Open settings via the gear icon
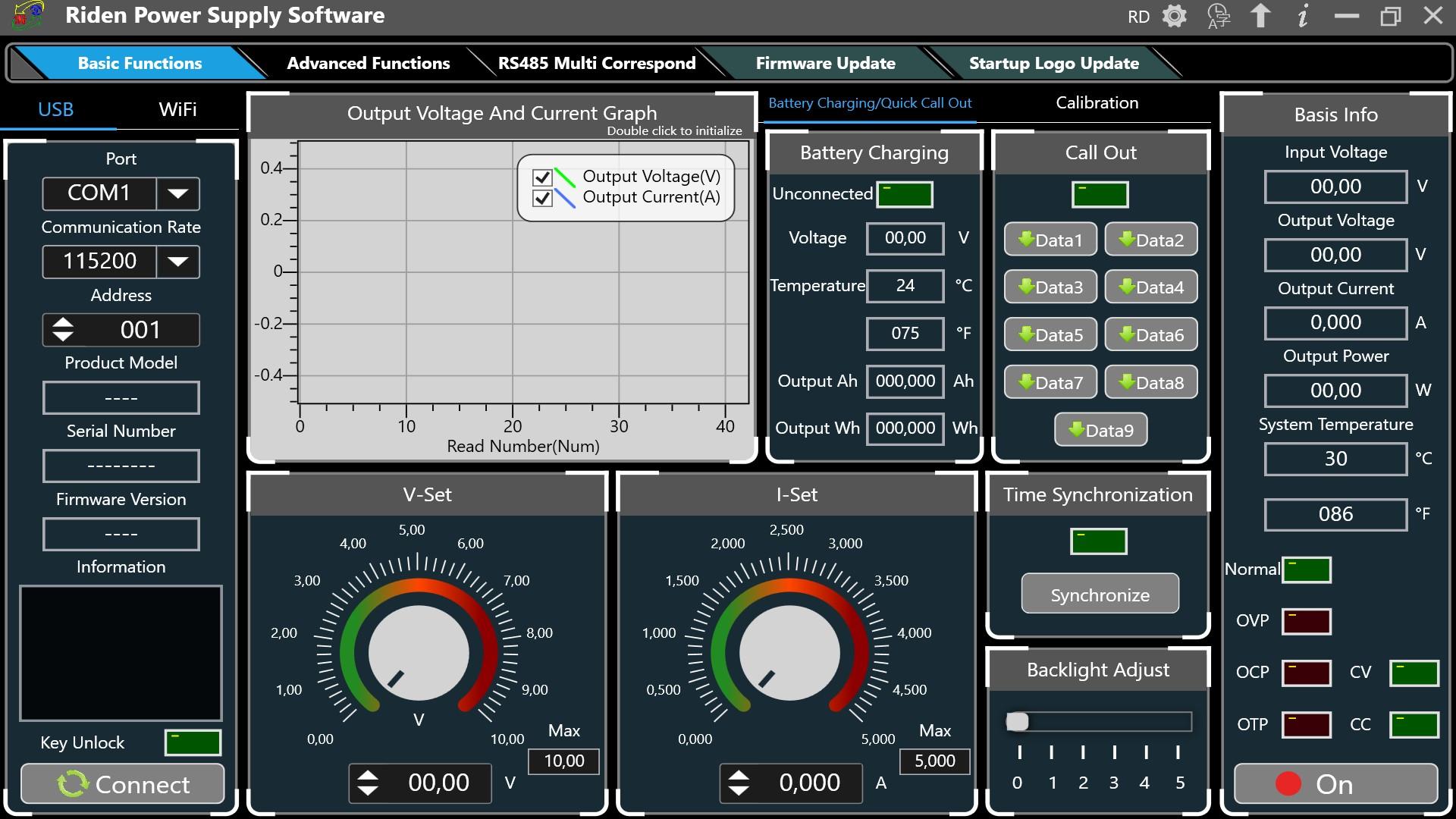The height and width of the screenshot is (819, 1456). tap(1174, 16)
